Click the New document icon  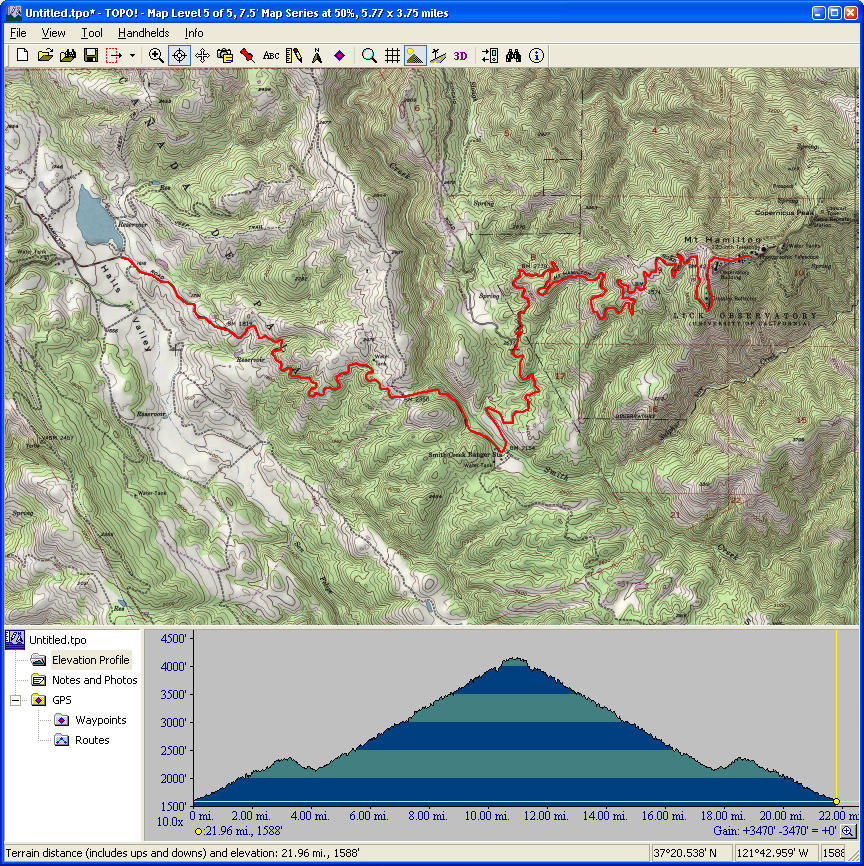(x=22, y=56)
